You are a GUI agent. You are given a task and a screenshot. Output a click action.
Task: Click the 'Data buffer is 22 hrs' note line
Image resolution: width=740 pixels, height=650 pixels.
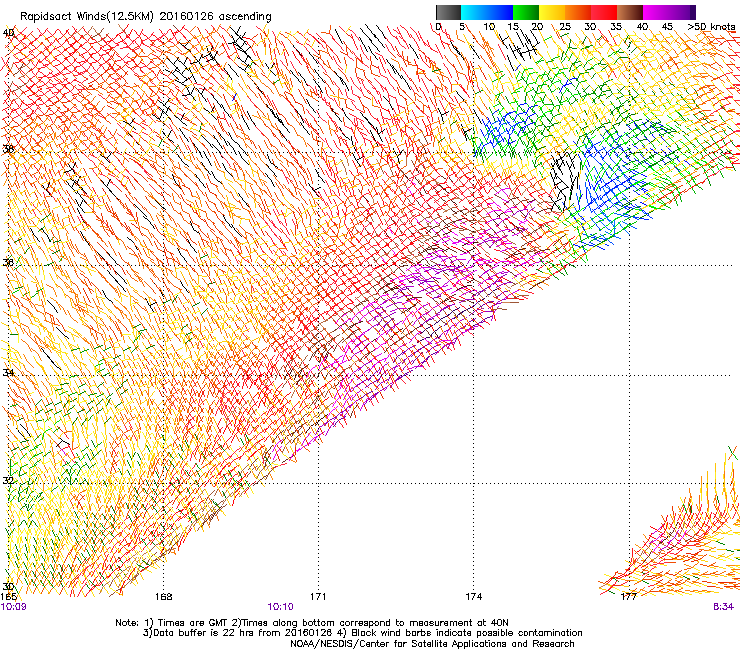362,633
